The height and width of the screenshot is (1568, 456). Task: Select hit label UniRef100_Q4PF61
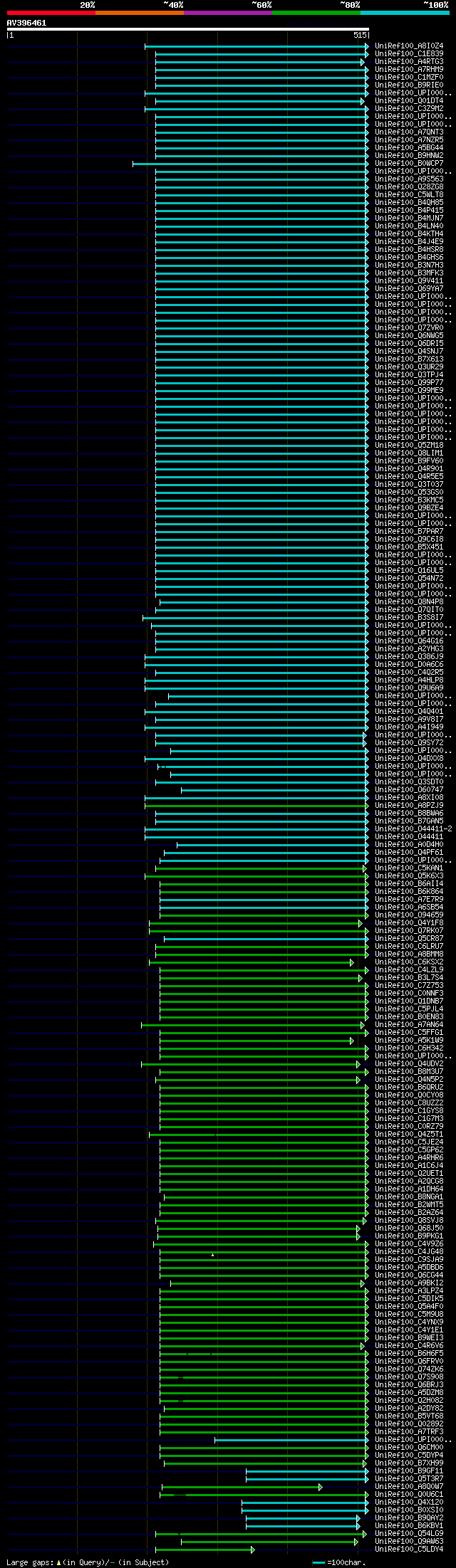point(409,853)
